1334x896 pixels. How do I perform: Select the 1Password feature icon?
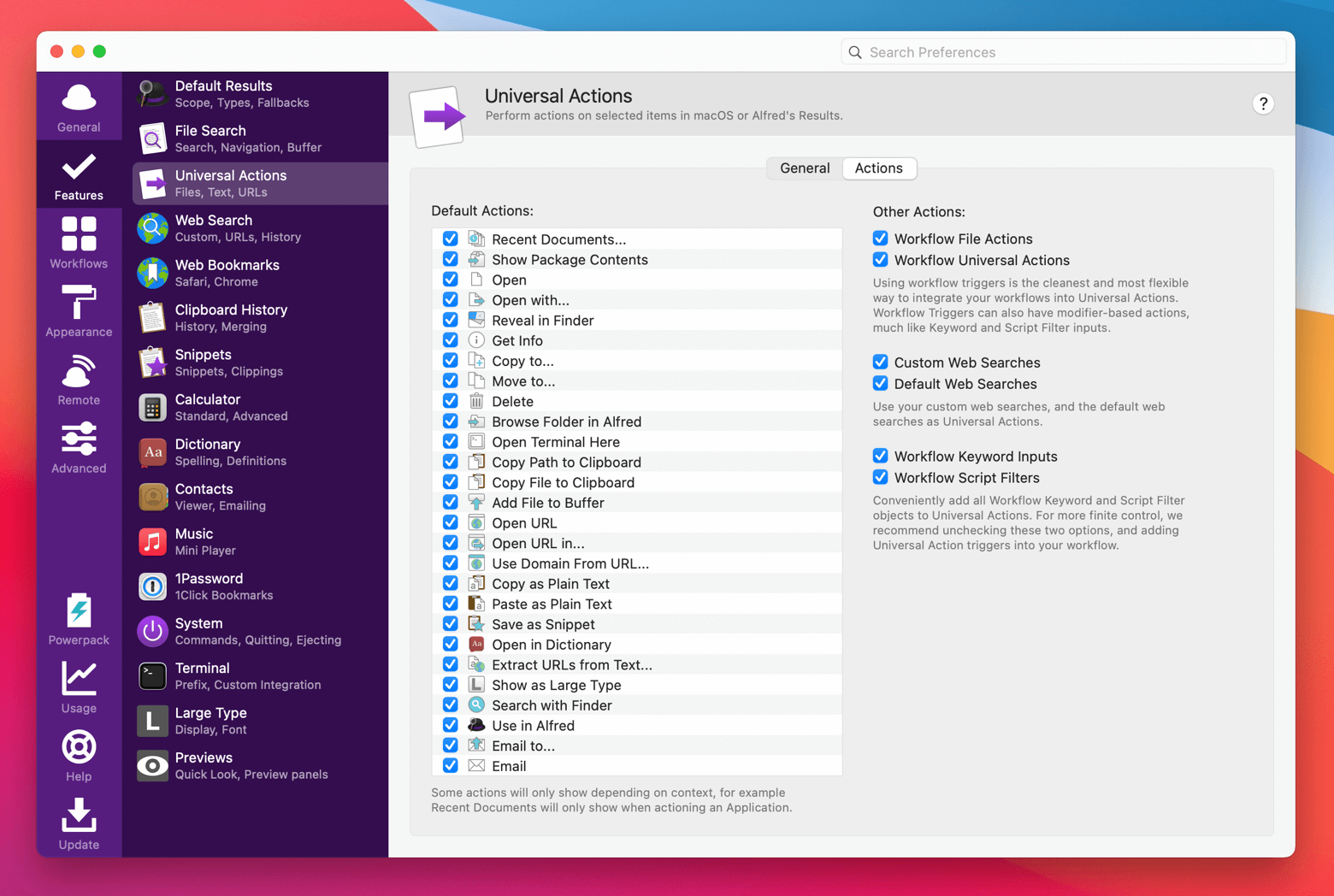click(152, 587)
